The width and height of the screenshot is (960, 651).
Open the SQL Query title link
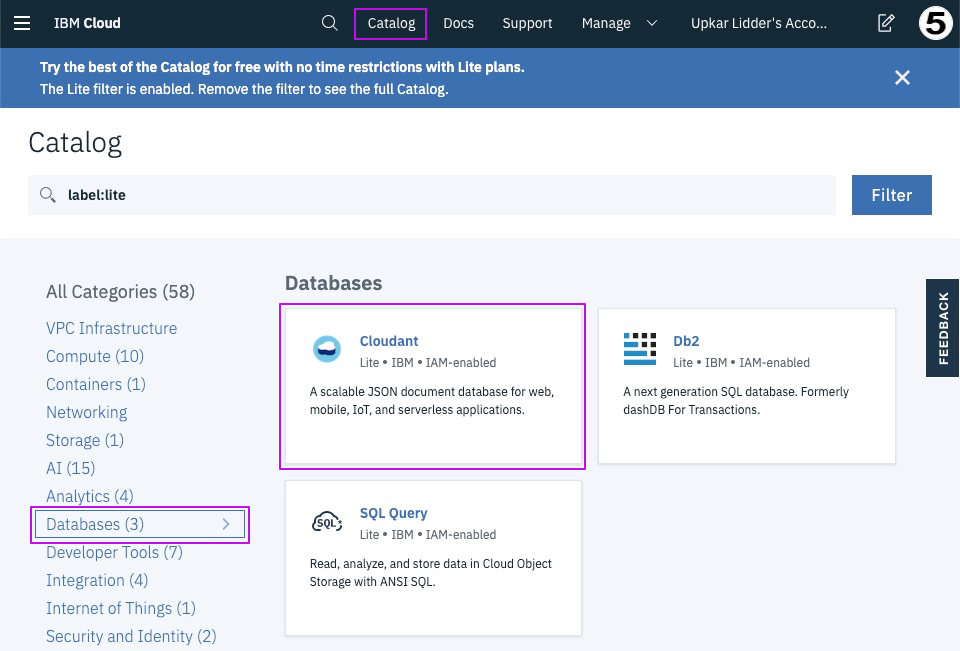click(393, 513)
